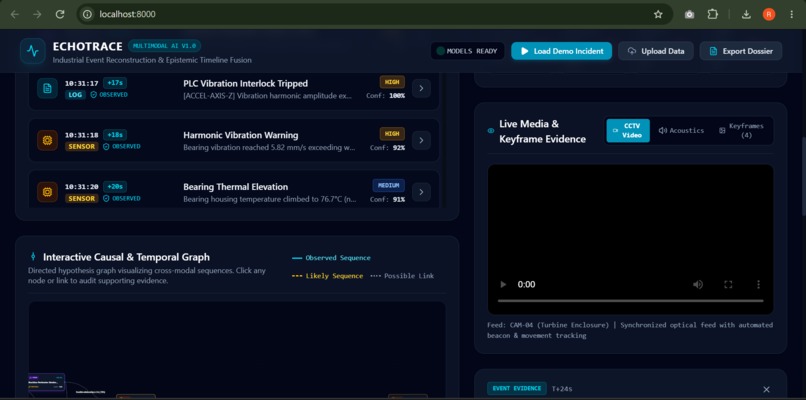Open browser downloads icon
Image resolution: width=806 pixels, height=400 pixels.
(x=746, y=14)
